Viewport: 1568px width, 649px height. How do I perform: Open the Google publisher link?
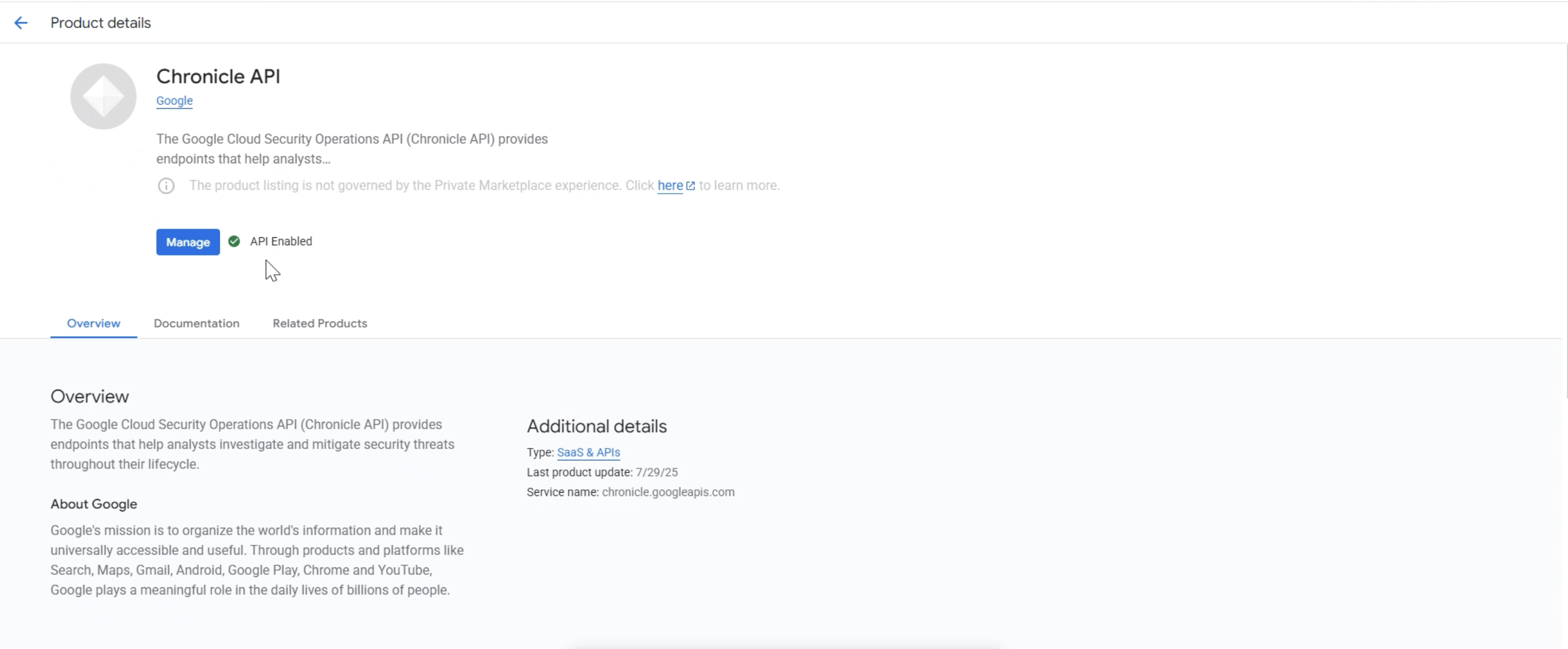click(174, 101)
